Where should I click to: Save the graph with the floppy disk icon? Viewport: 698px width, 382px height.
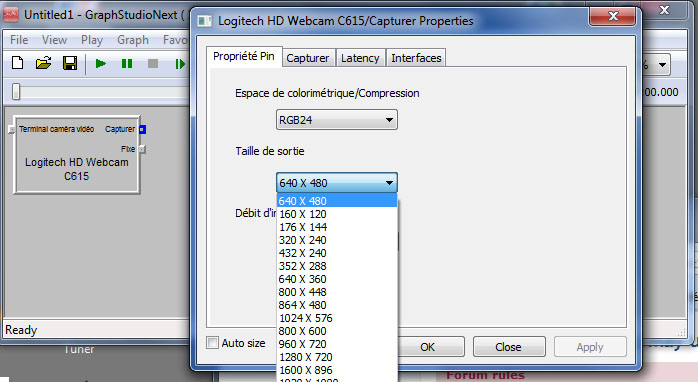coord(70,63)
